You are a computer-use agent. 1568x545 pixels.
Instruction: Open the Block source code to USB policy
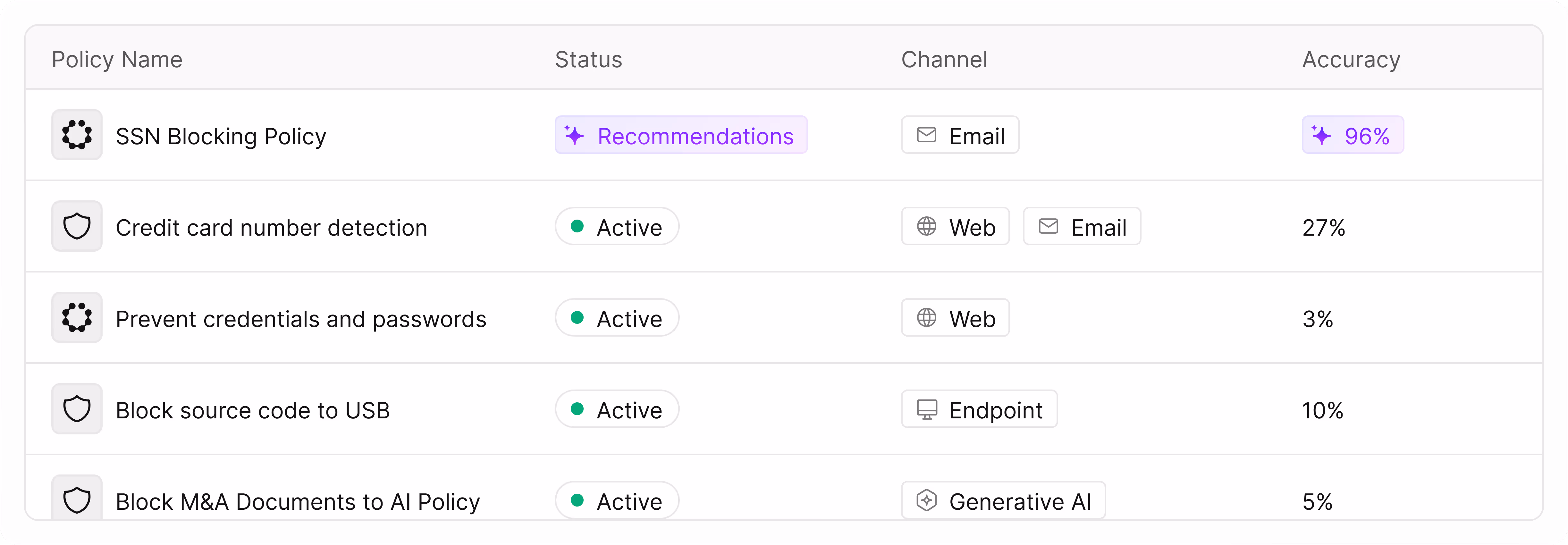253,410
